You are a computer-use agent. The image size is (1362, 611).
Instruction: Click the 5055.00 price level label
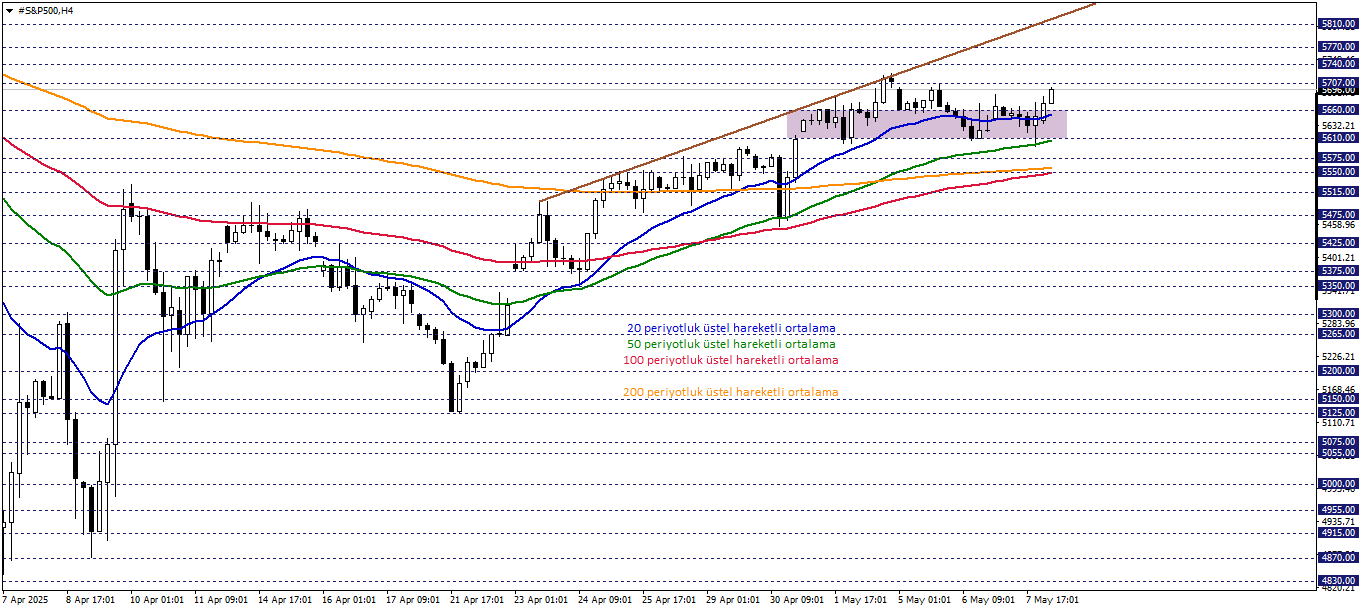click(x=1337, y=453)
